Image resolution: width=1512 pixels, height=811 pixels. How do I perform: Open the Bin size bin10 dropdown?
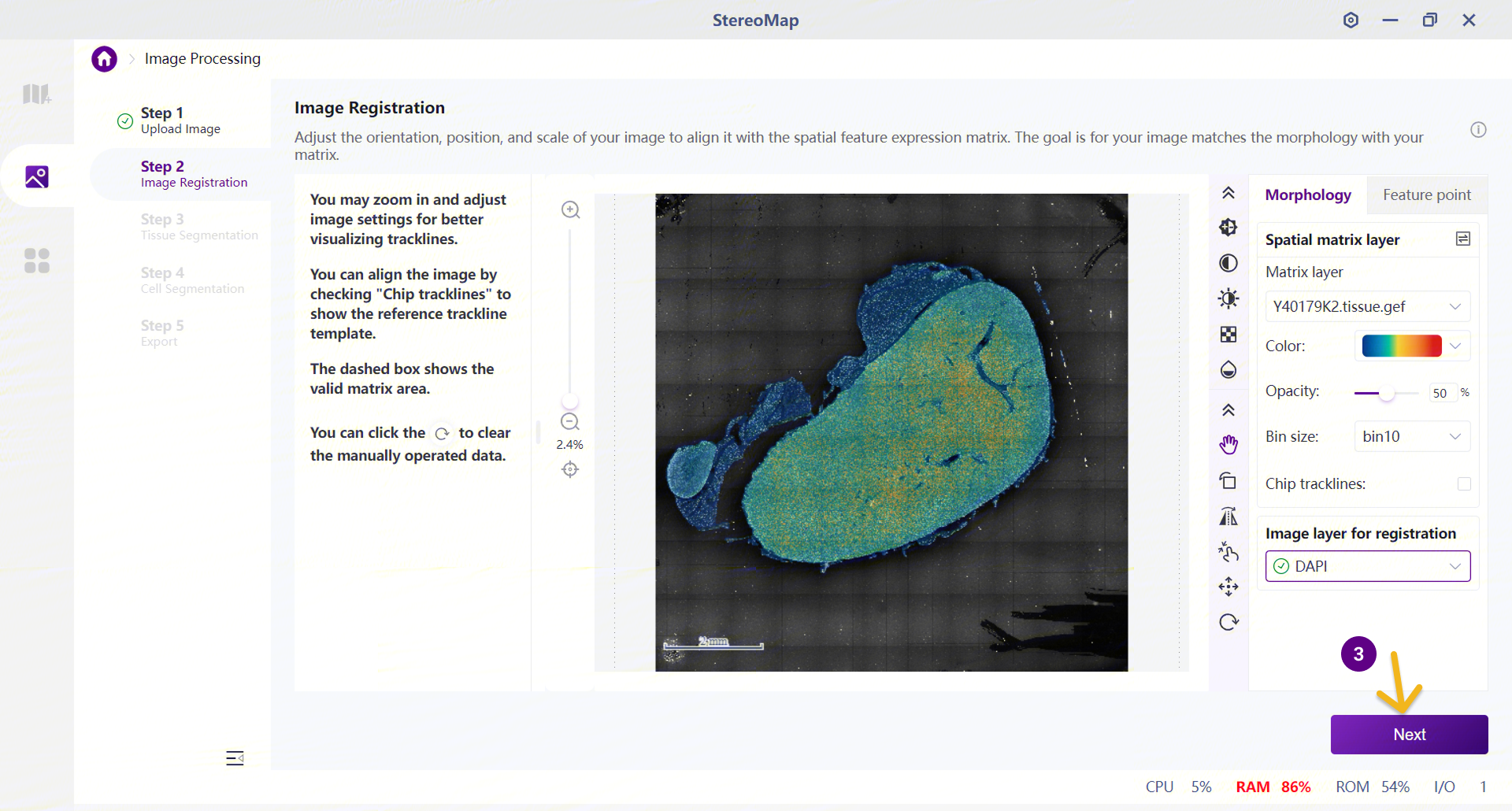(1413, 436)
